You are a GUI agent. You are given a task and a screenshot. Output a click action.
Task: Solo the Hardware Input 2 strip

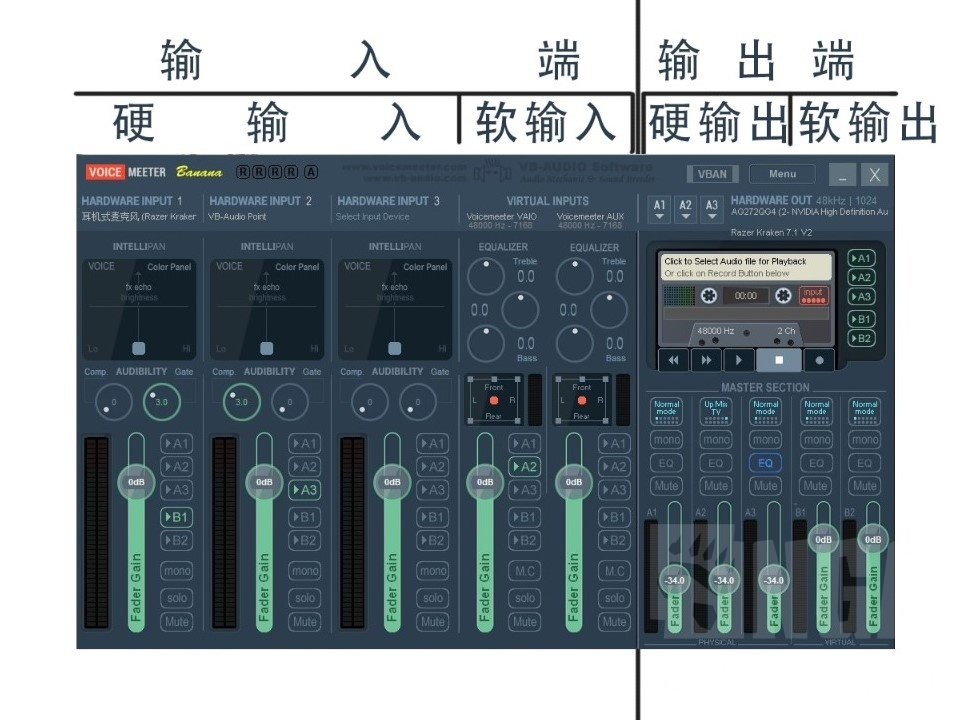305,598
